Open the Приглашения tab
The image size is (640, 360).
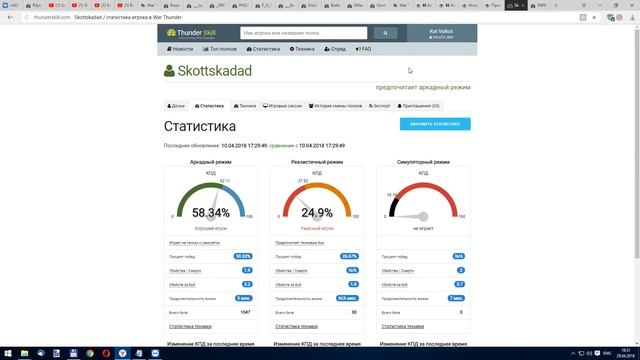pyautogui.click(x=419, y=106)
